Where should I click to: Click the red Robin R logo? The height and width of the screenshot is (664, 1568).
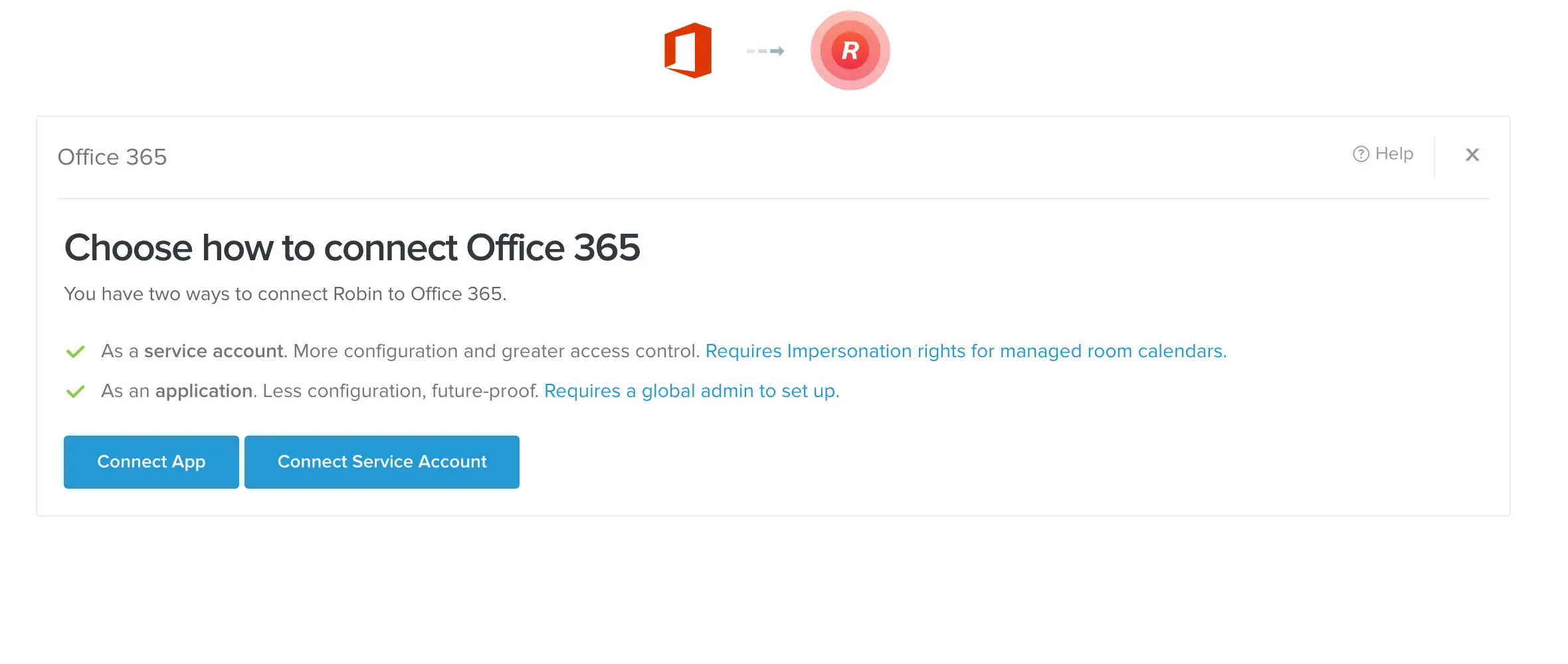tap(850, 50)
